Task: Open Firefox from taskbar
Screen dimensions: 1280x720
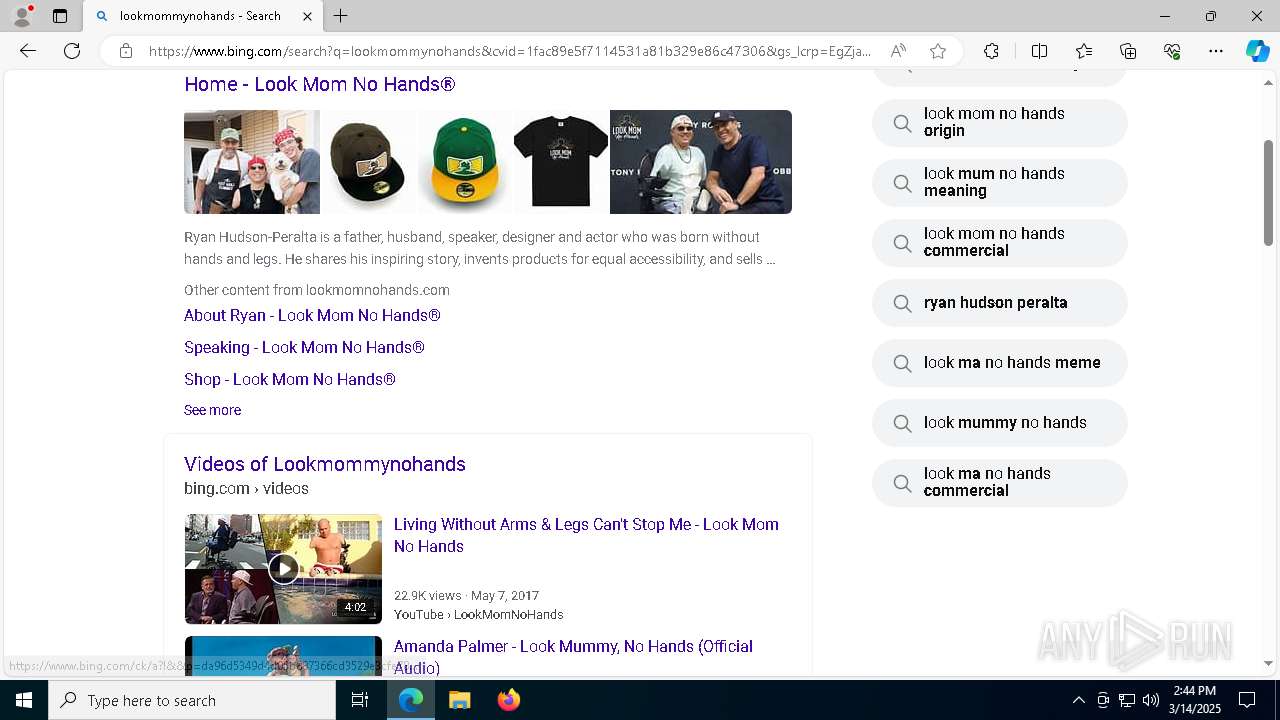Action: pos(508,700)
